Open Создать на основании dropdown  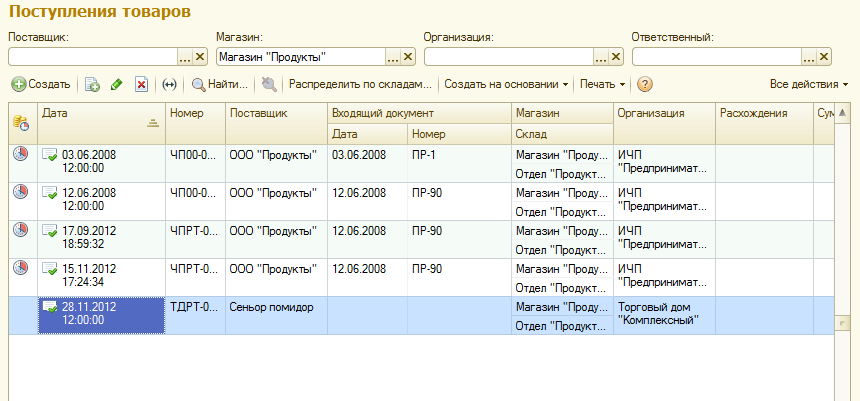(x=506, y=84)
